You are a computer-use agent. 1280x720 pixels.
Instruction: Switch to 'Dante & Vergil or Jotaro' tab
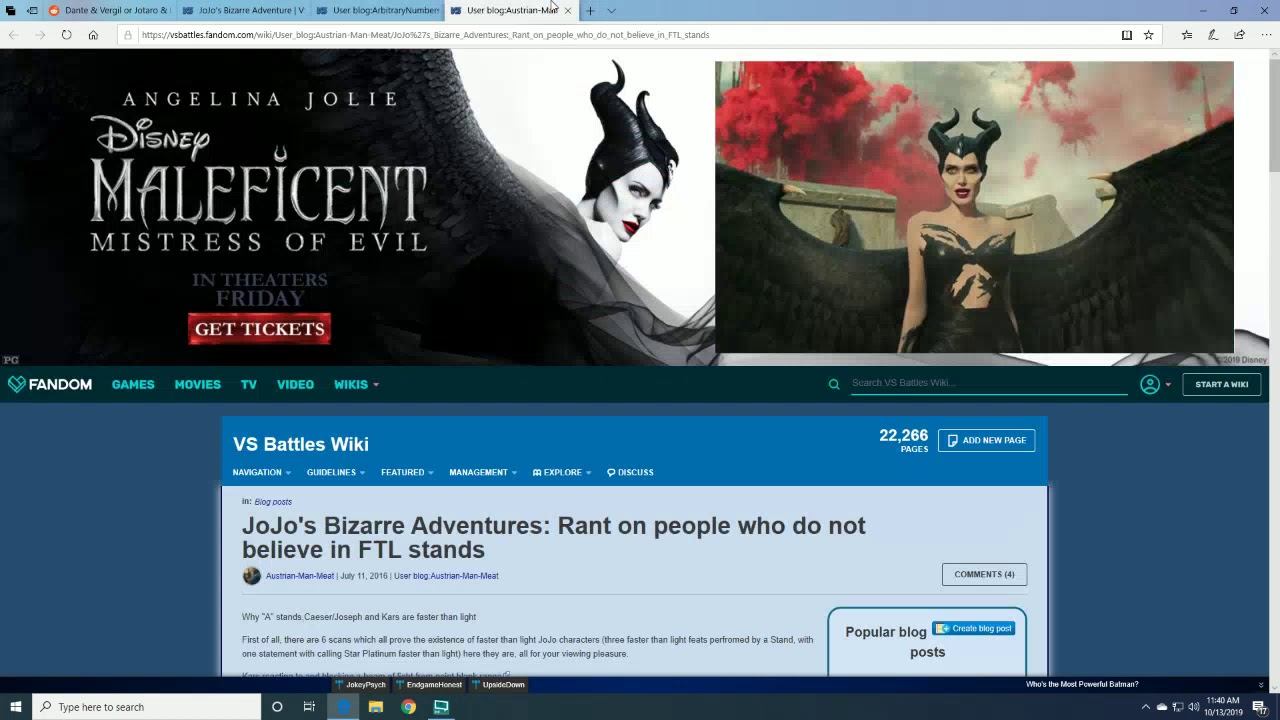[110, 10]
